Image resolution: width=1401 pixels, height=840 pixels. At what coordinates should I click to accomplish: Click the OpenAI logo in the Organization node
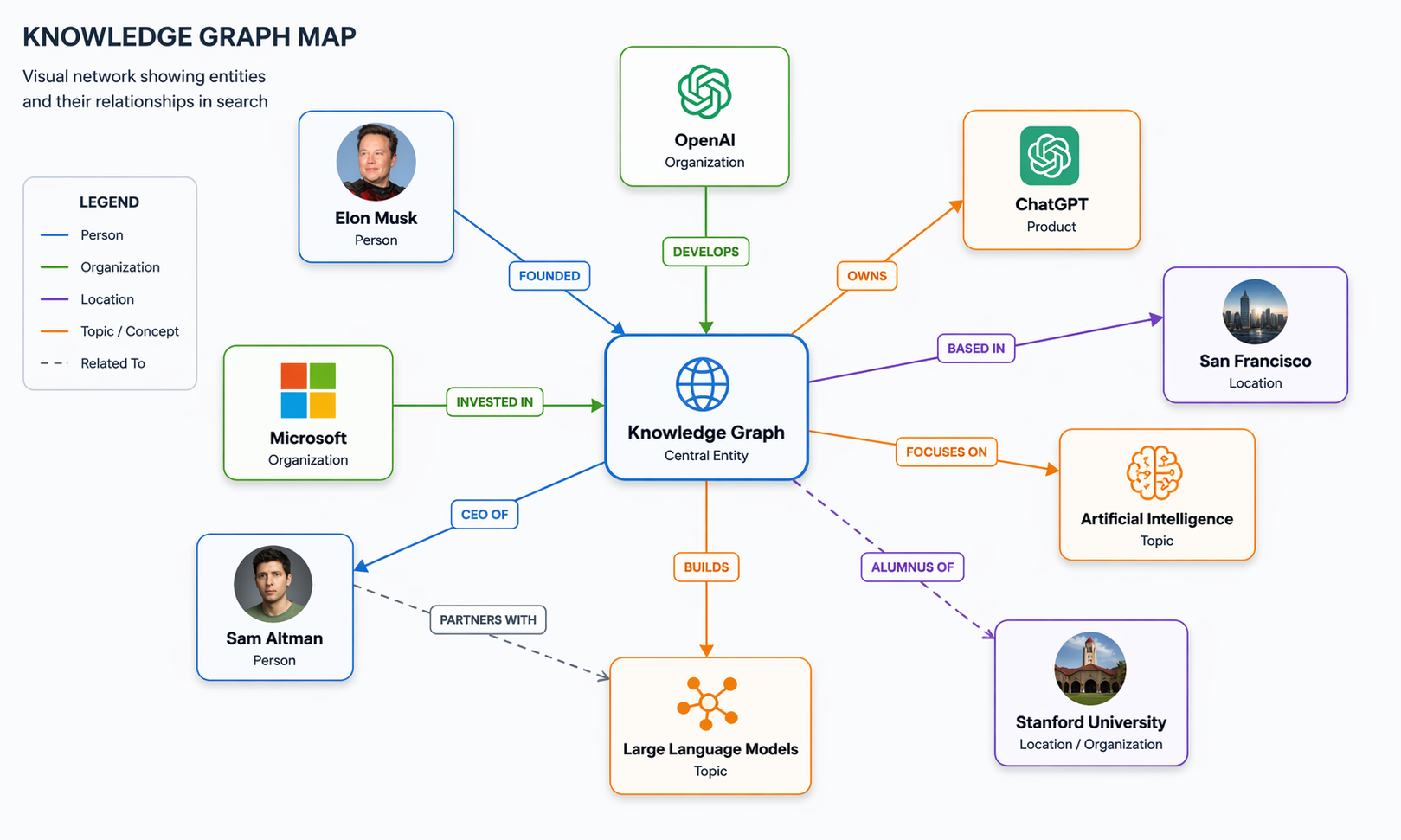(704, 92)
